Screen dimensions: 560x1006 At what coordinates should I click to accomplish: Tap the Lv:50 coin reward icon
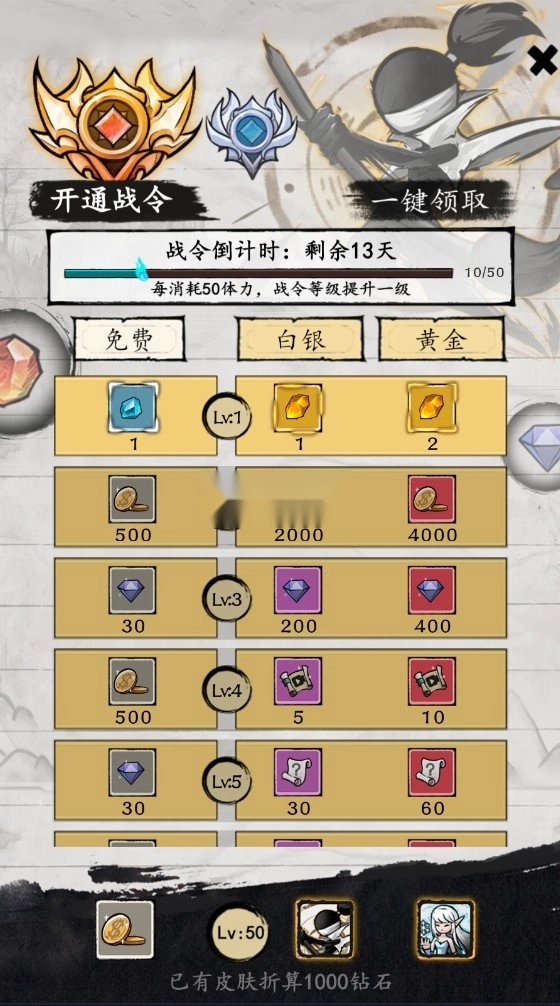point(125,930)
